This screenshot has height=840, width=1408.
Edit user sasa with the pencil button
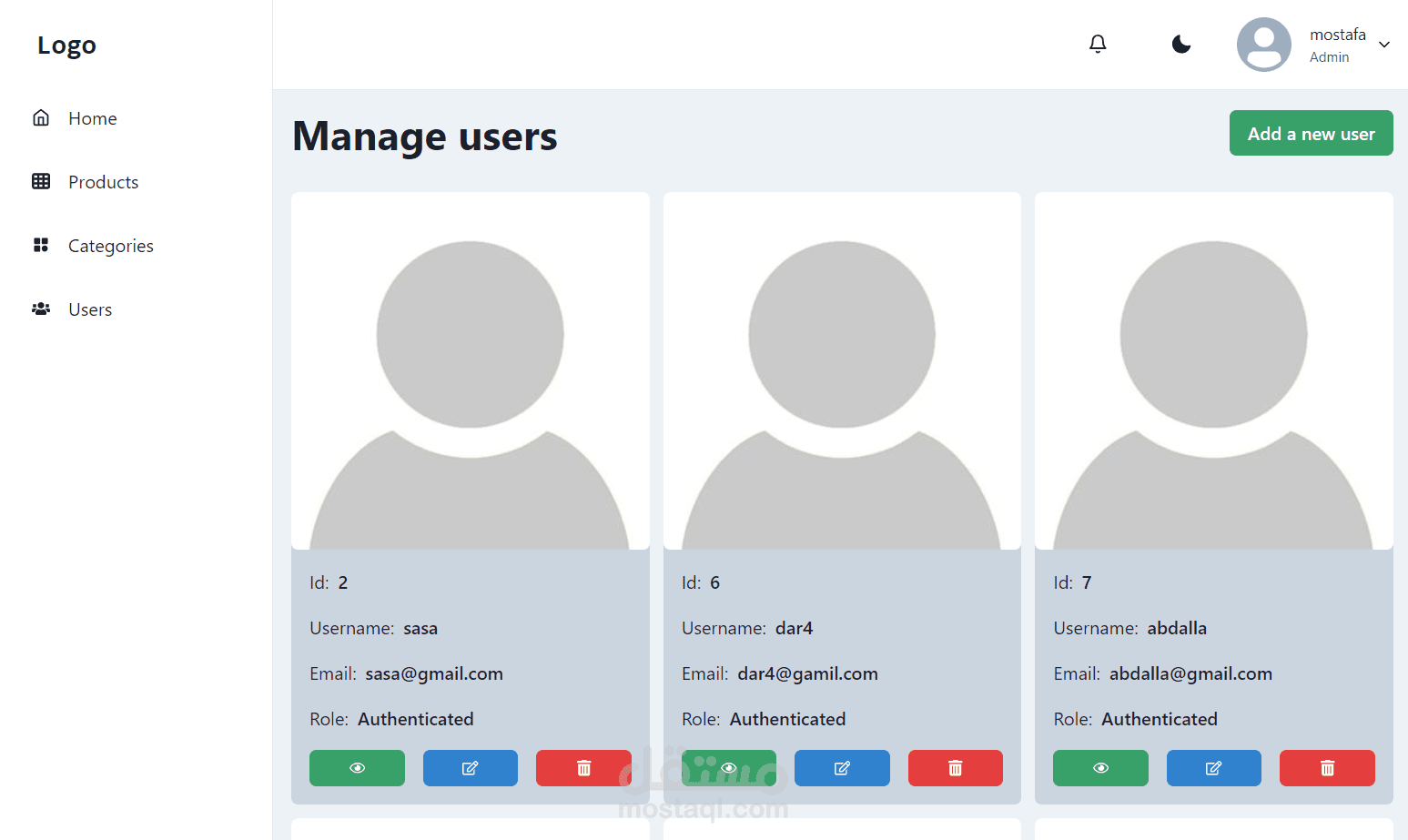point(470,768)
